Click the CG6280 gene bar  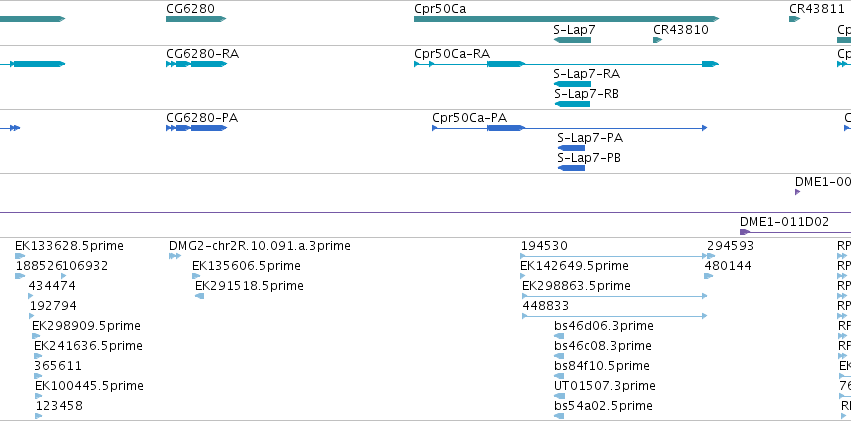tap(196, 19)
